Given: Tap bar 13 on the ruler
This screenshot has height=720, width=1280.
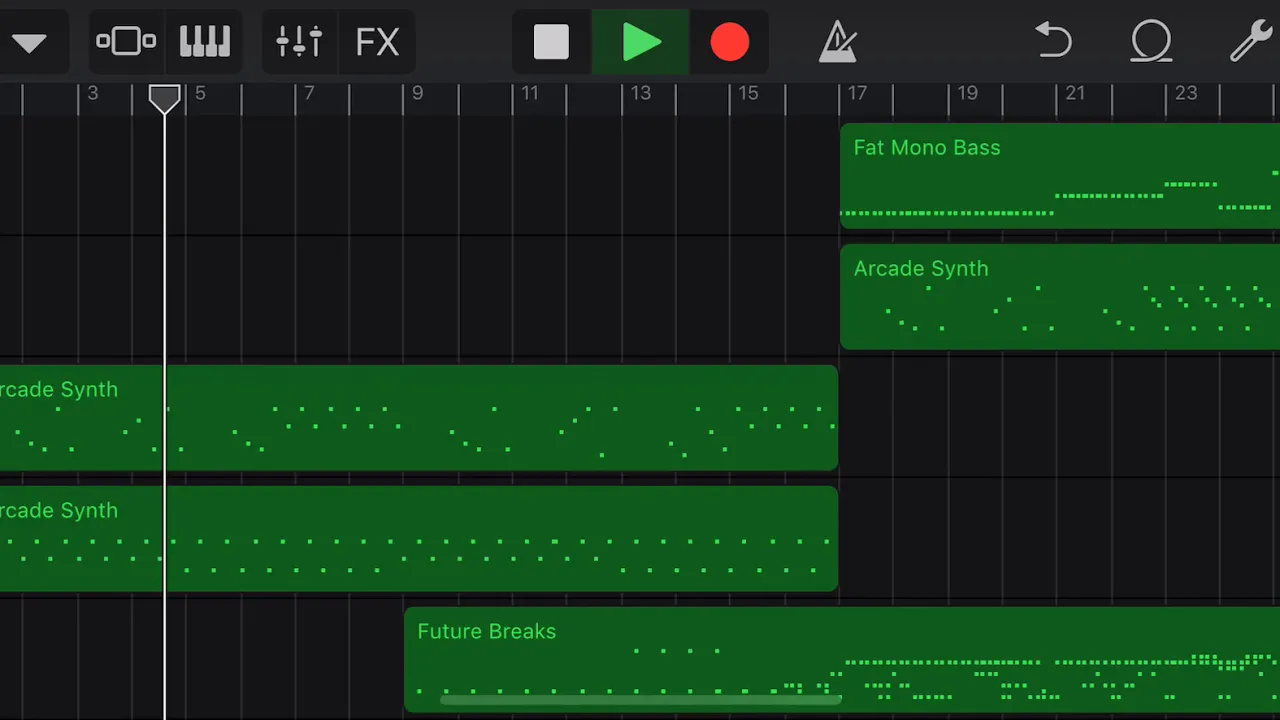Looking at the screenshot, I should pos(640,93).
